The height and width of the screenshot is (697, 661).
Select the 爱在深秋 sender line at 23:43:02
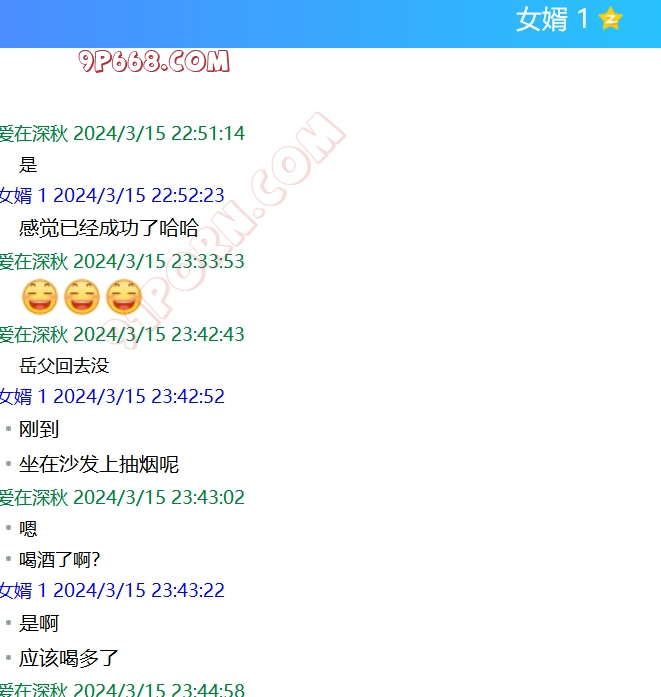tap(122, 497)
